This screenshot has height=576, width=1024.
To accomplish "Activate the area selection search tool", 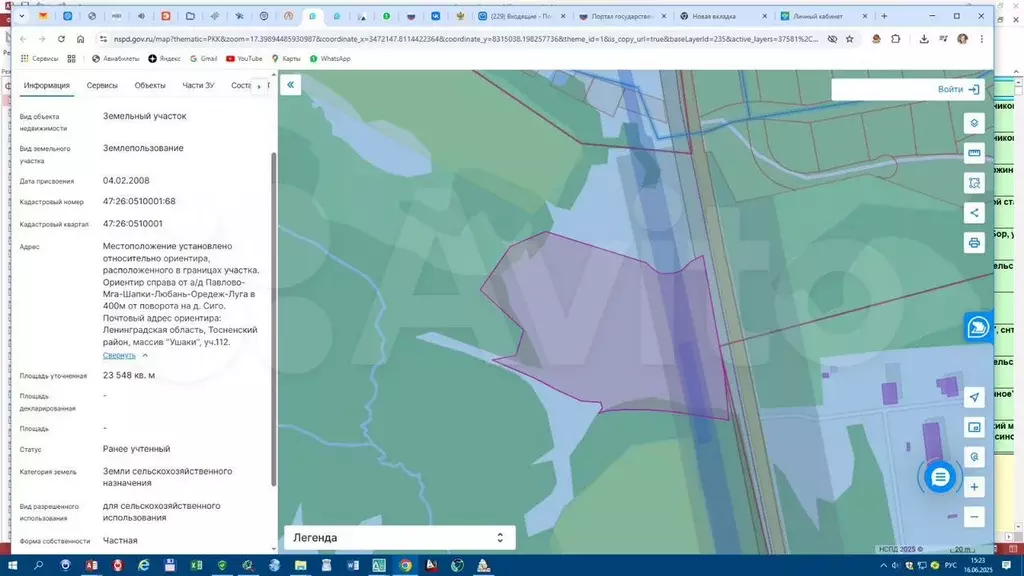I will click(x=974, y=184).
